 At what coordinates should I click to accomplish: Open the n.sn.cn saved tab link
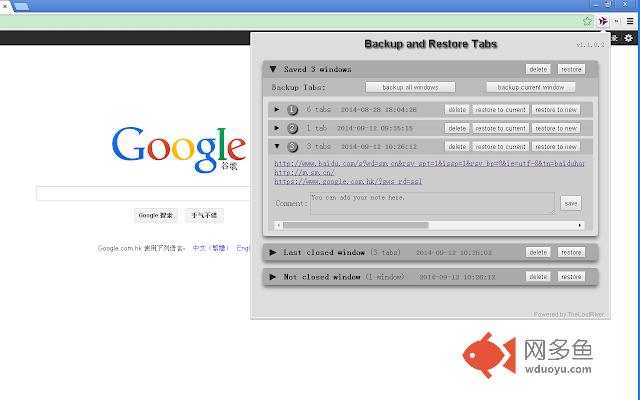point(304,172)
